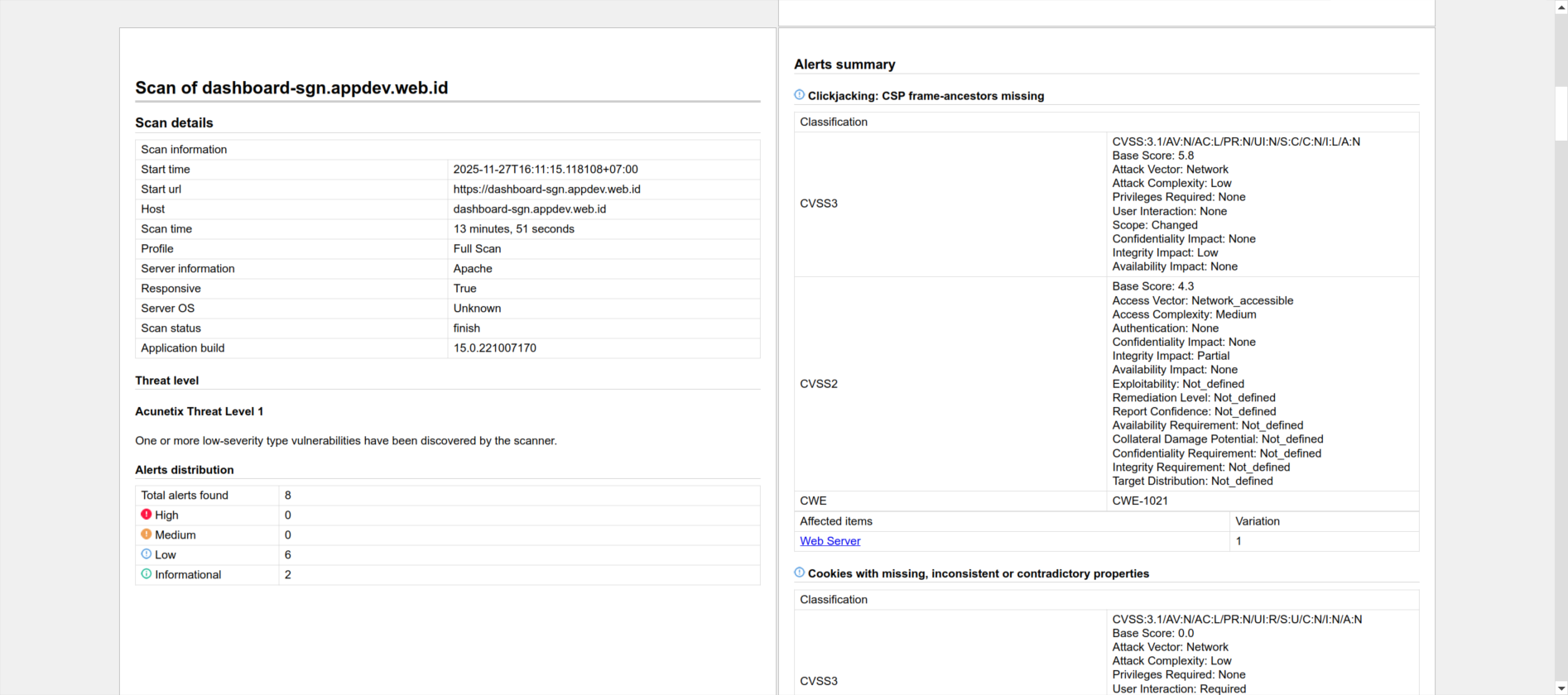Click the orange Medium severity icon
The width and height of the screenshot is (1568, 695).
(147, 534)
